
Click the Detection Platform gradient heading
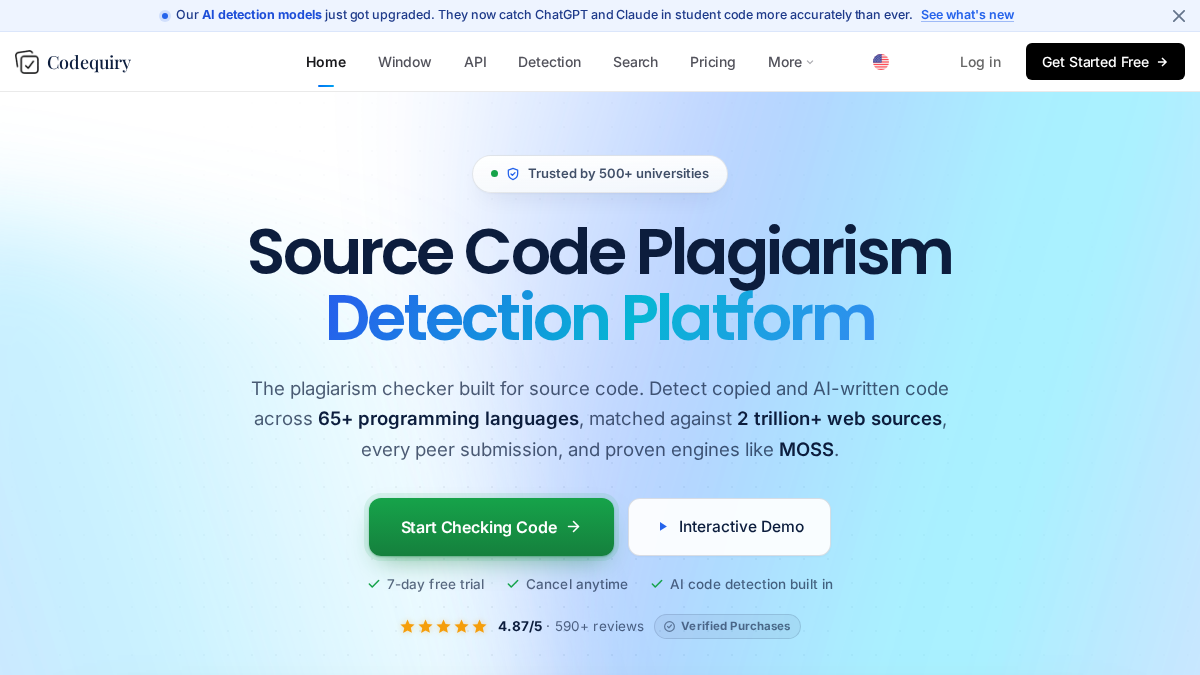[x=600, y=318]
